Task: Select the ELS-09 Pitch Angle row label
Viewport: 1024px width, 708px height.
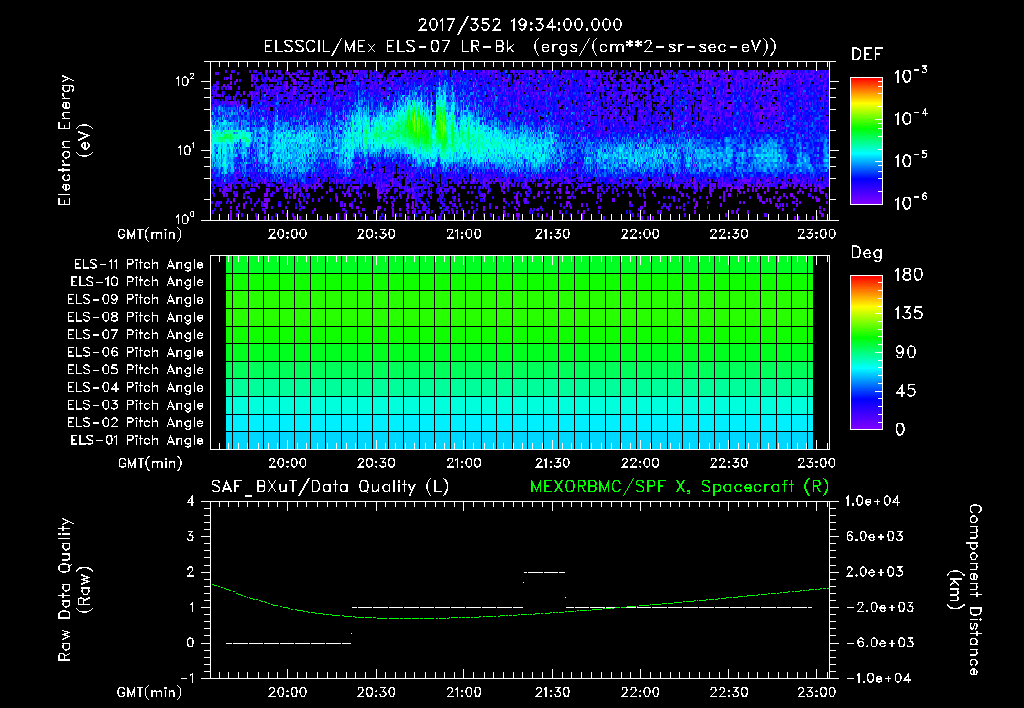Action: point(136,300)
